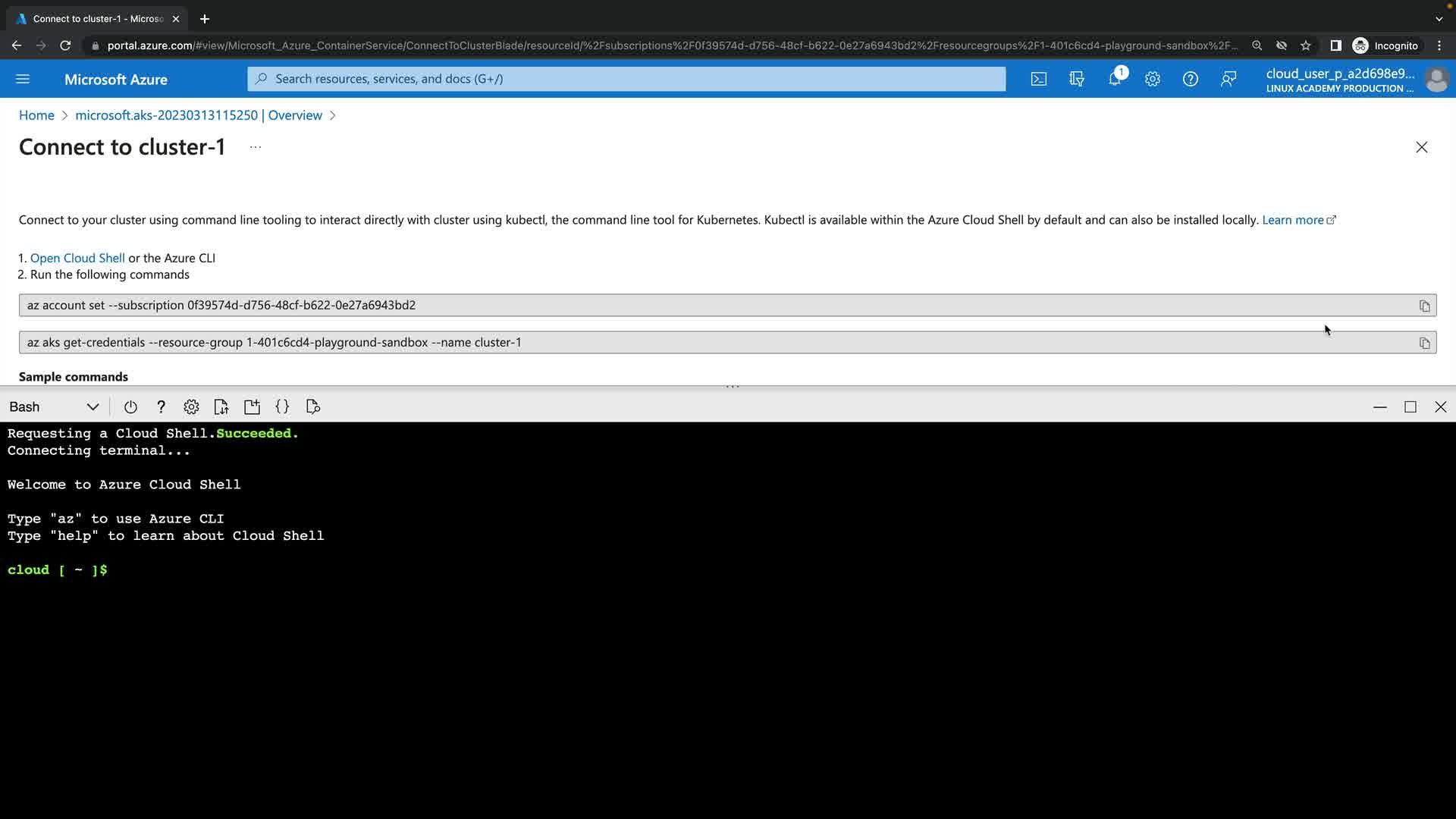Viewport: 1456px width, 819px height.
Task: Open Directories and subscriptions filter icon
Action: tap(1076, 79)
